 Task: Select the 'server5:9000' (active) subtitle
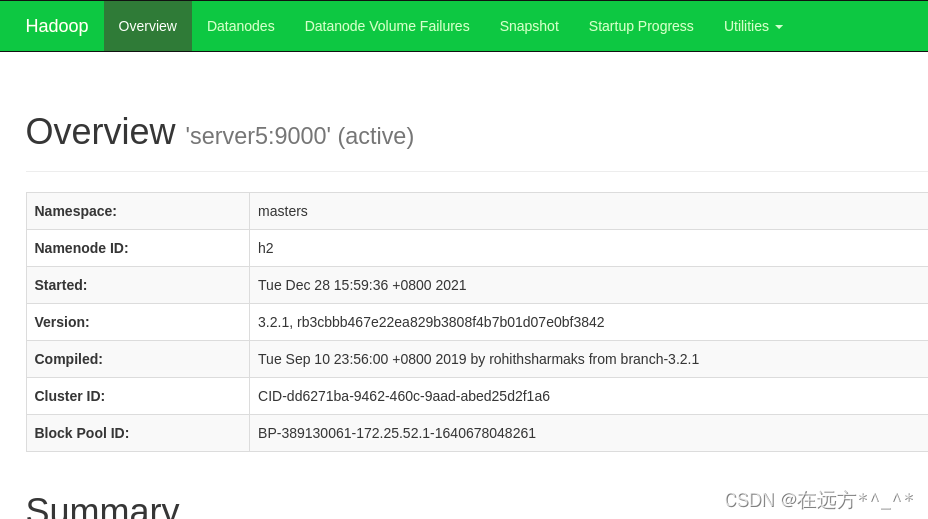(x=299, y=136)
